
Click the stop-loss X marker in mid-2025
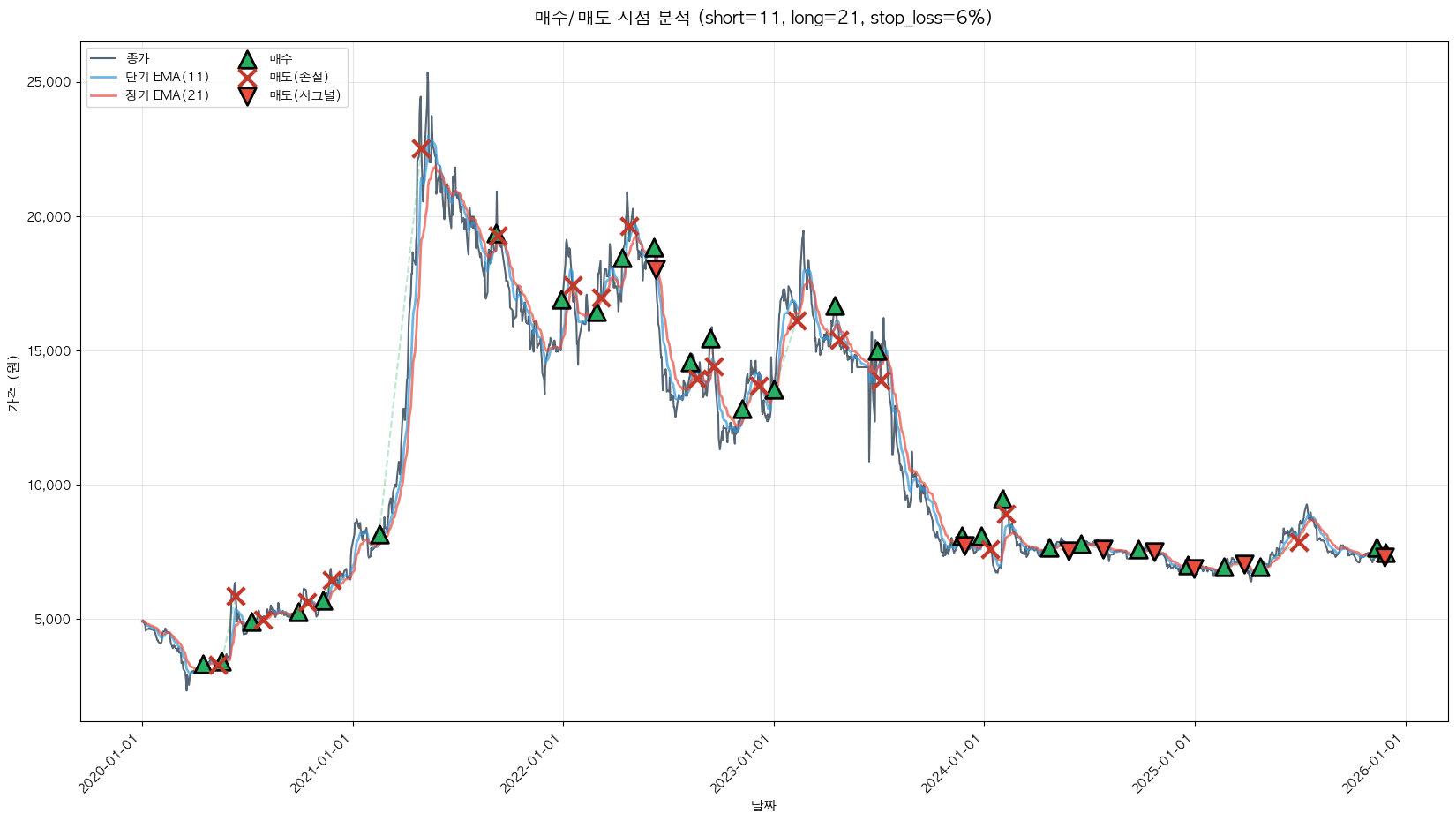pos(1298,541)
